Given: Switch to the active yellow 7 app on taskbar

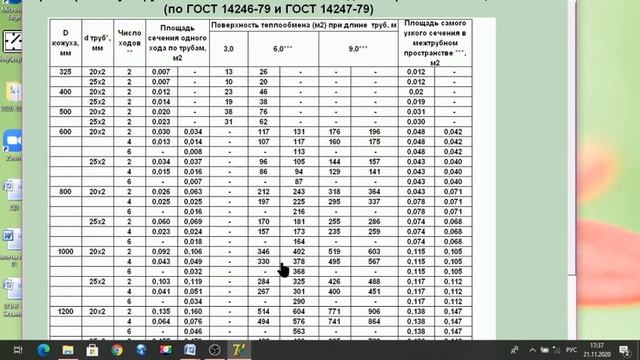Looking at the screenshot, I should [x=239, y=350].
